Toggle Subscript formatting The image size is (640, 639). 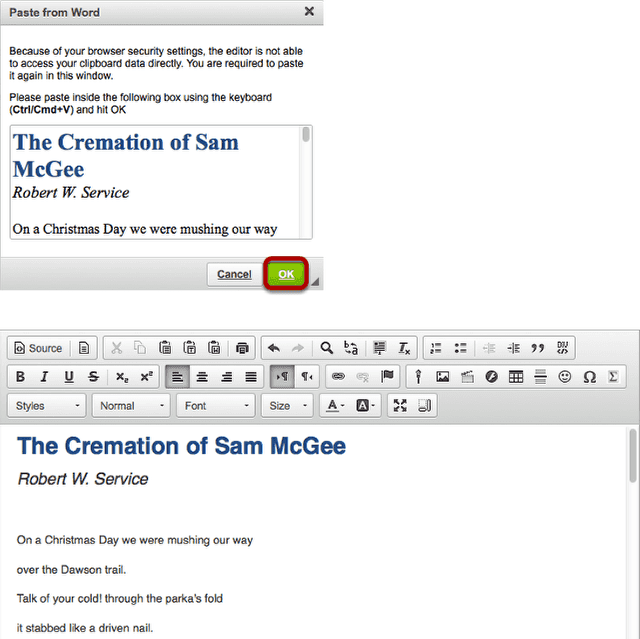[122, 377]
